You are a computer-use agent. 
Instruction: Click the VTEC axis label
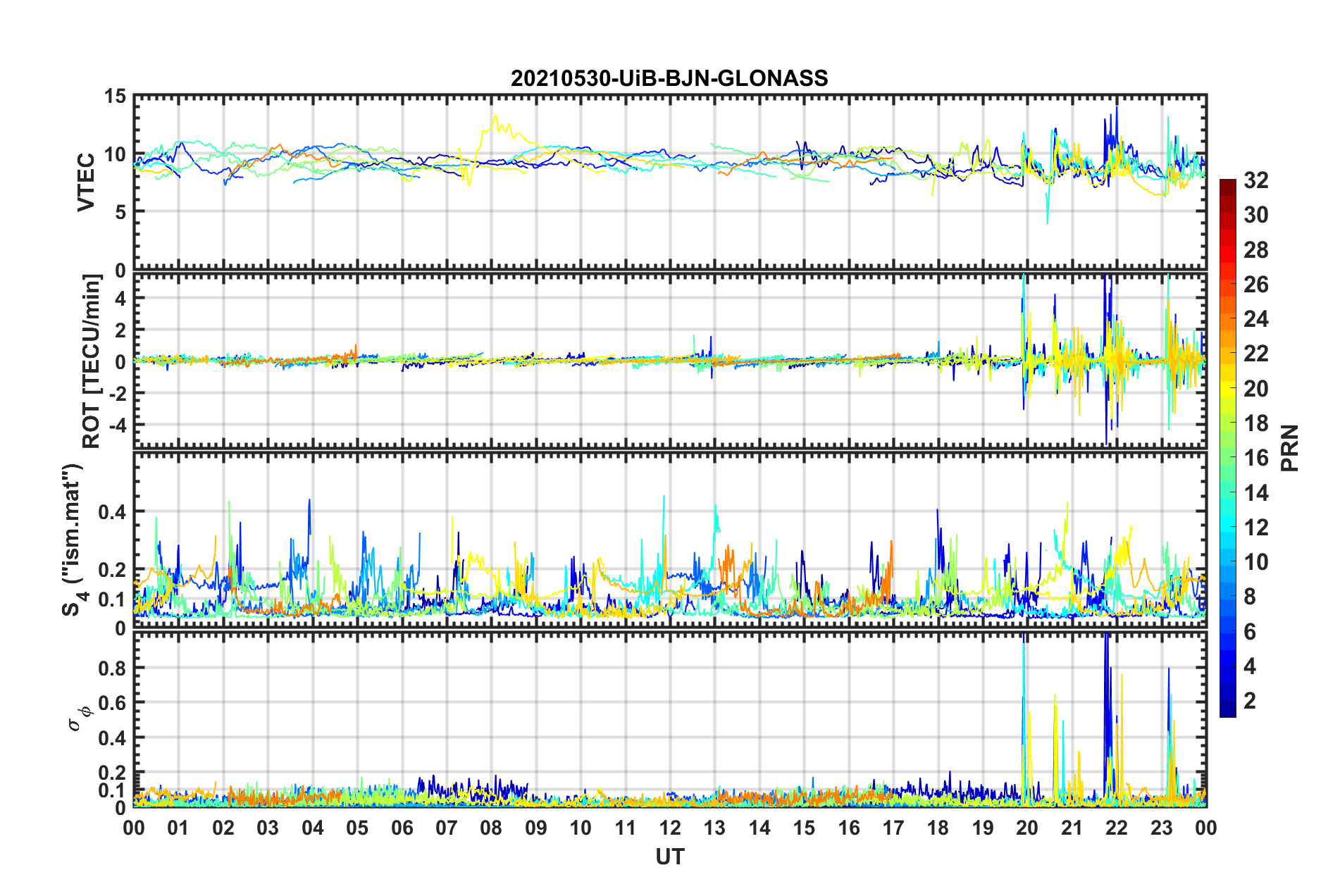click(86, 182)
